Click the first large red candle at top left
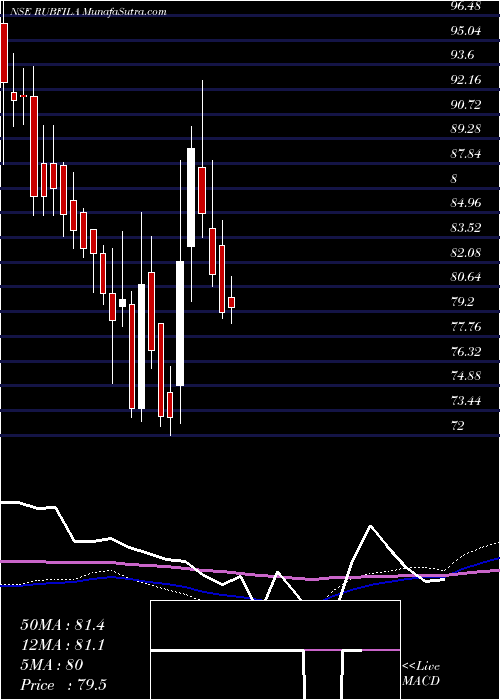Image resolution: width=500 pixels, height=700 pixels. click(4, 53)
